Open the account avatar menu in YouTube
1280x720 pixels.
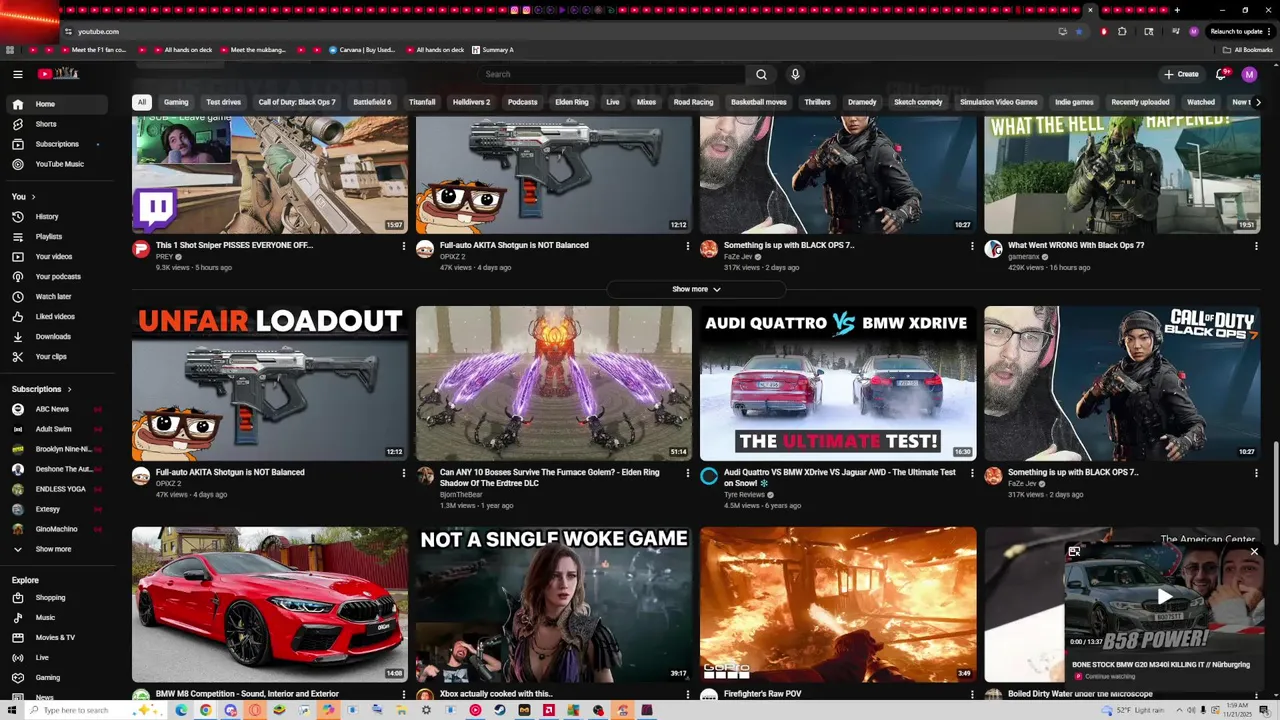pos(1249,74)
